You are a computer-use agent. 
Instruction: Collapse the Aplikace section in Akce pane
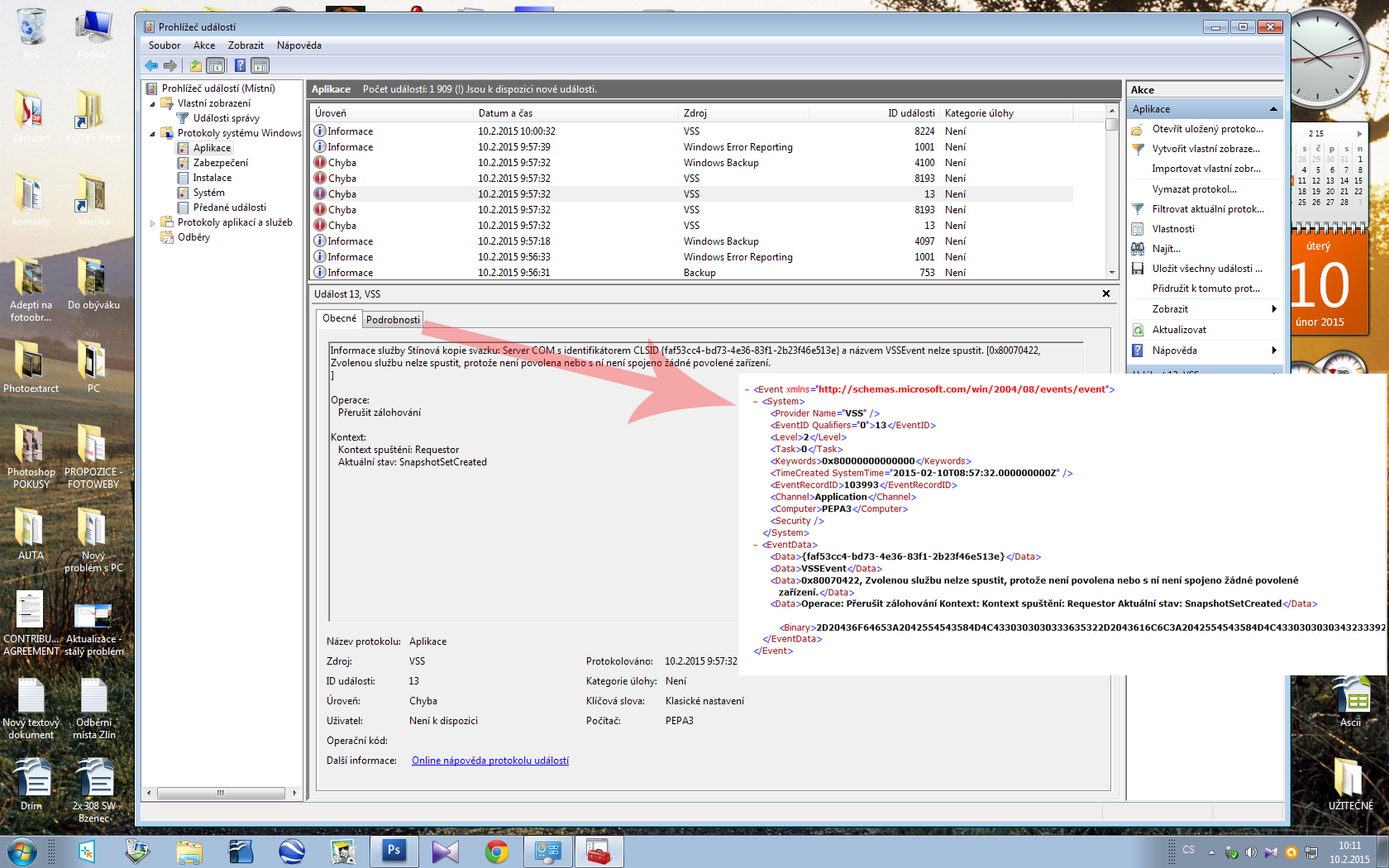[1273, 109]
